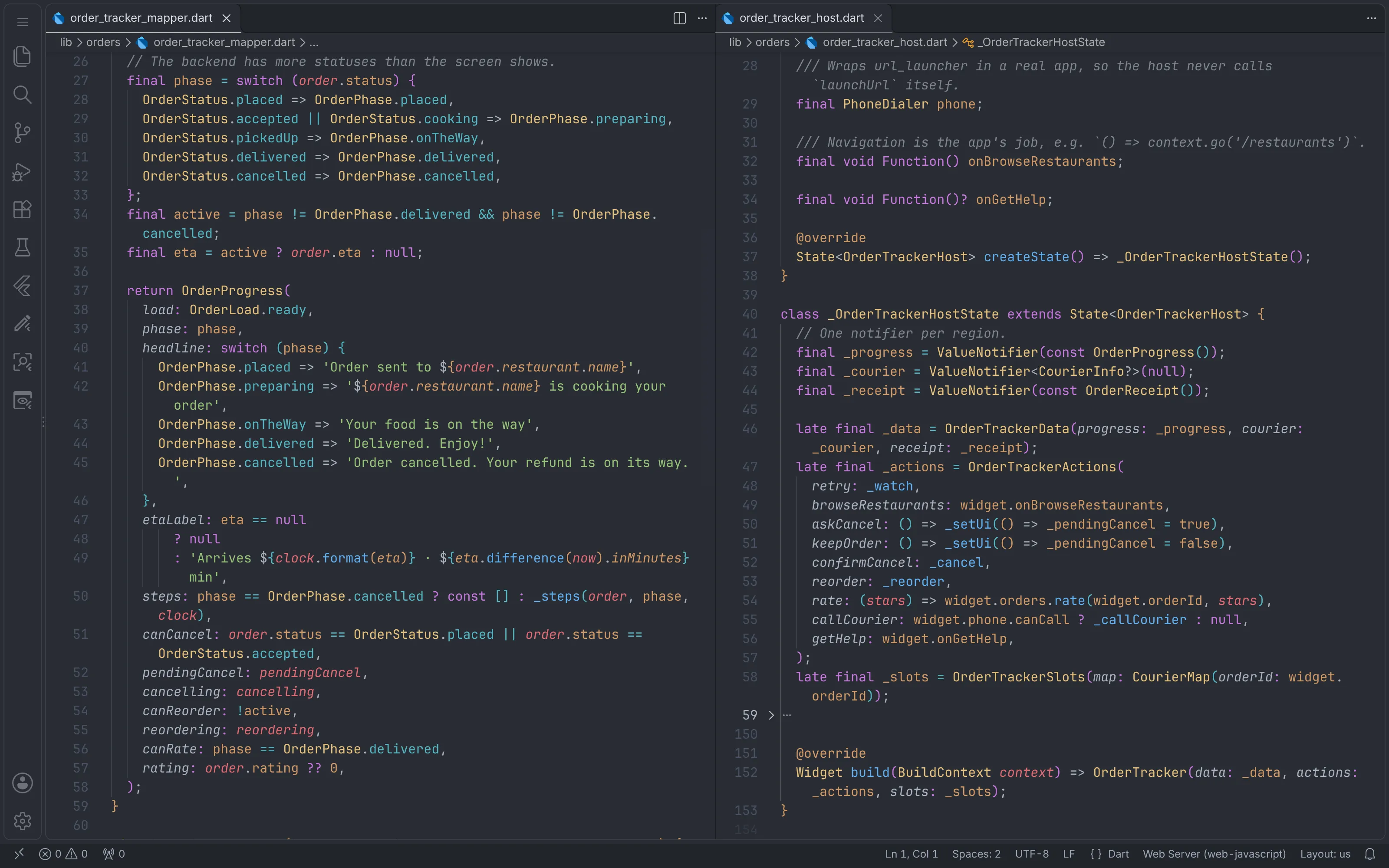Open the Search view
The image size is (1389, 868).
click(23, 95)
